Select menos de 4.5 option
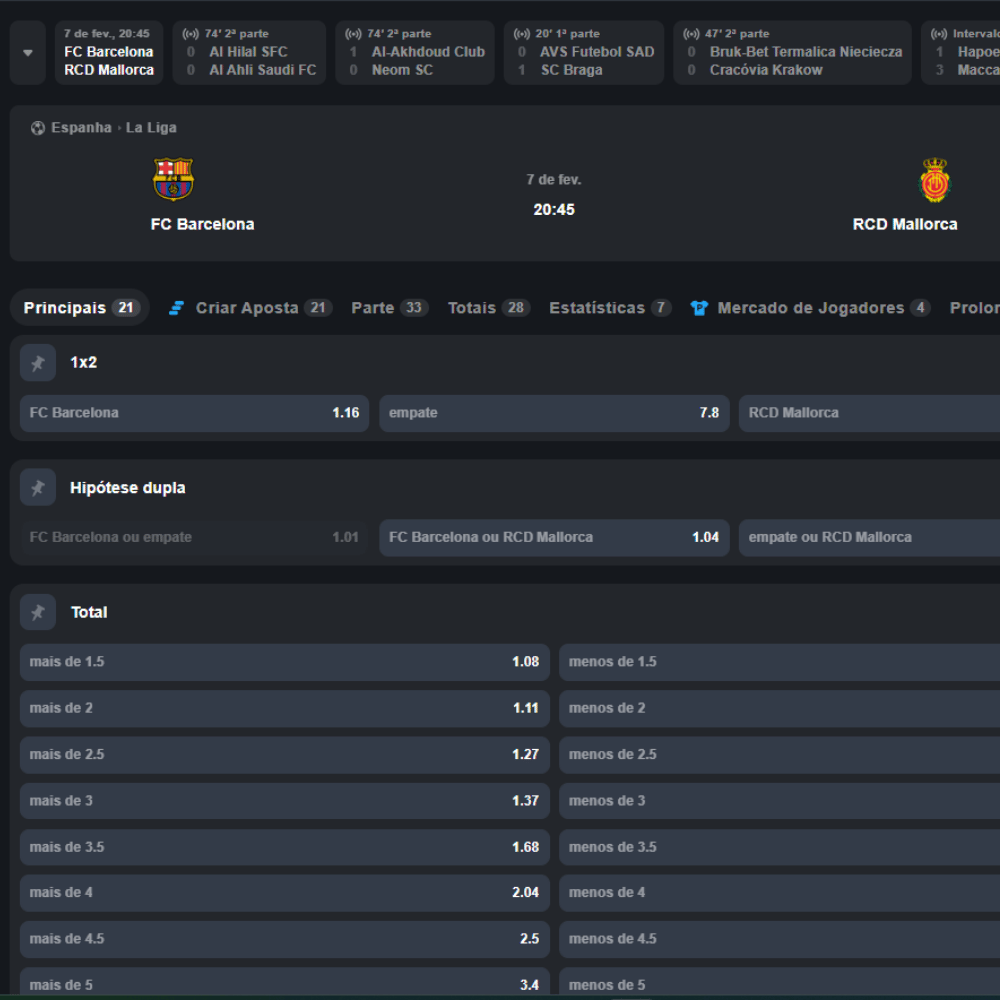Viewport: 1000px width, 1000px height. pos(779,939)
